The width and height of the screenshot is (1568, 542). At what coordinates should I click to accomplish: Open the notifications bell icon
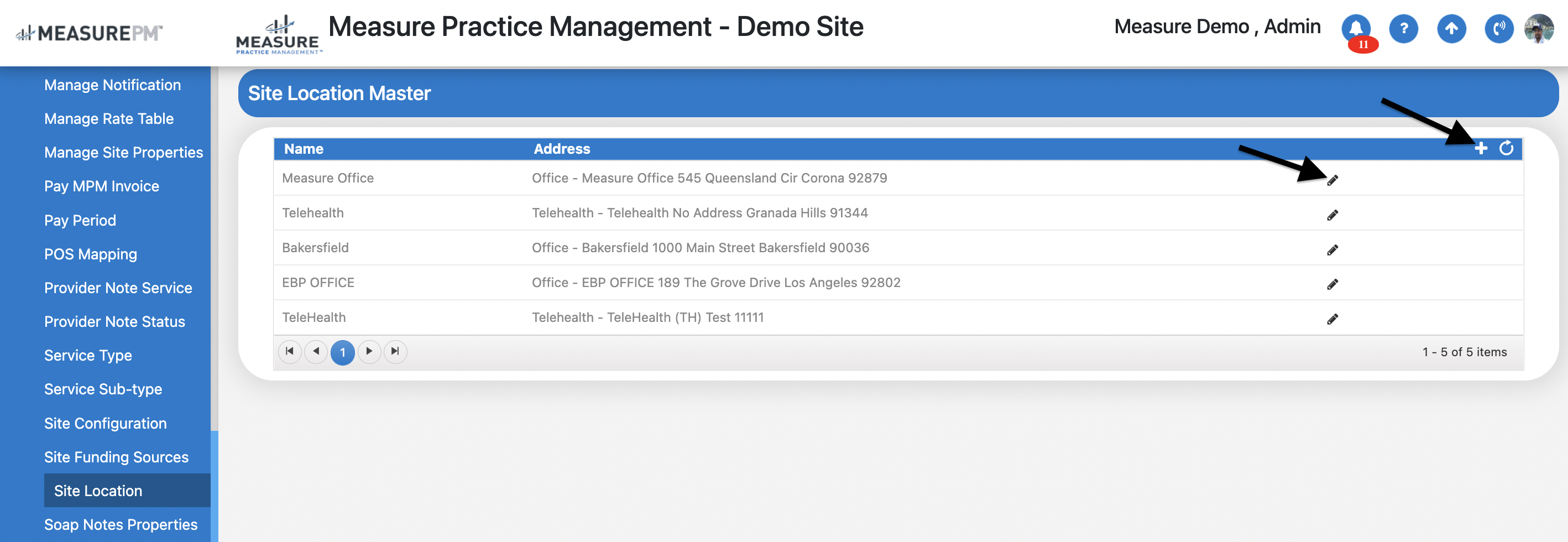1356,28
